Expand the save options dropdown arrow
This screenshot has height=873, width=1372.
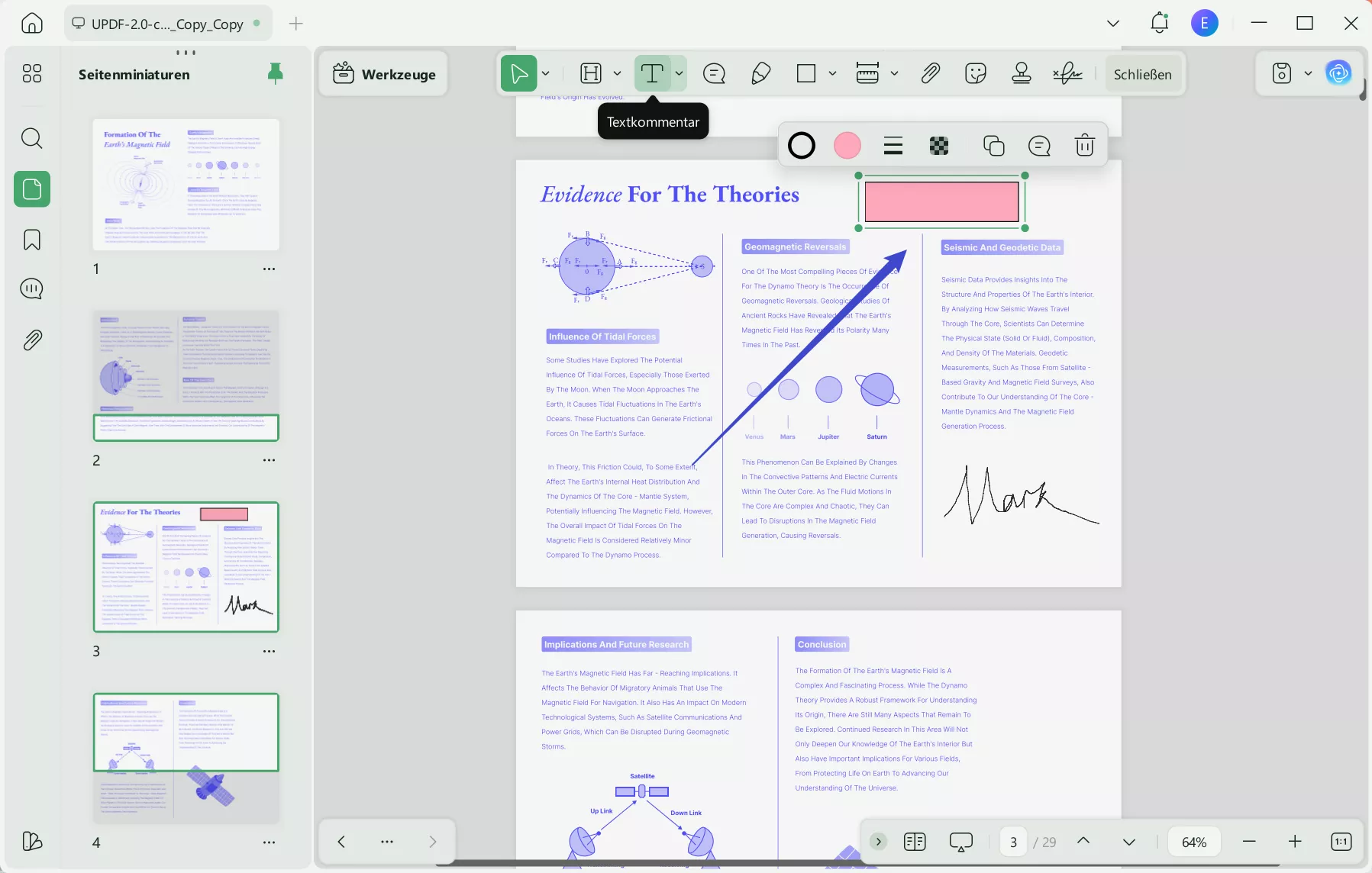click(1308, 73)
